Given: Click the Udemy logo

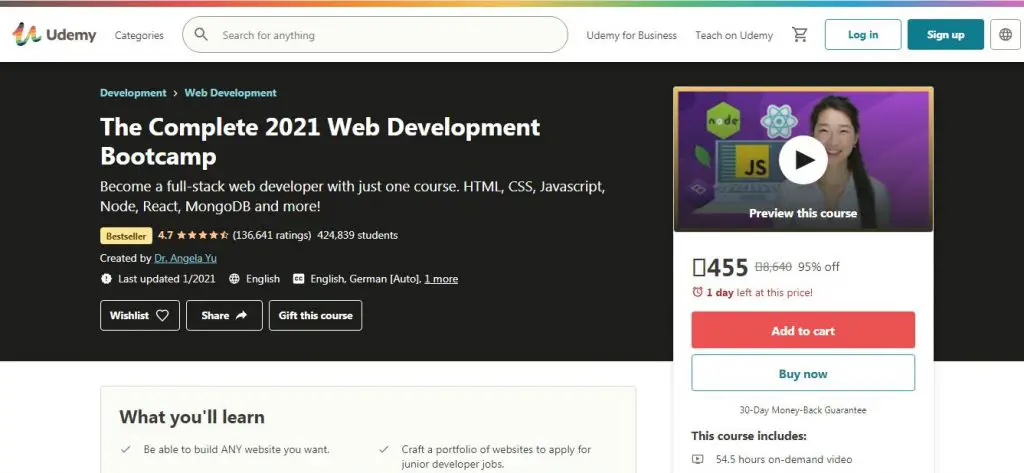Looking at the screenshot, I should tap(55, 35).
